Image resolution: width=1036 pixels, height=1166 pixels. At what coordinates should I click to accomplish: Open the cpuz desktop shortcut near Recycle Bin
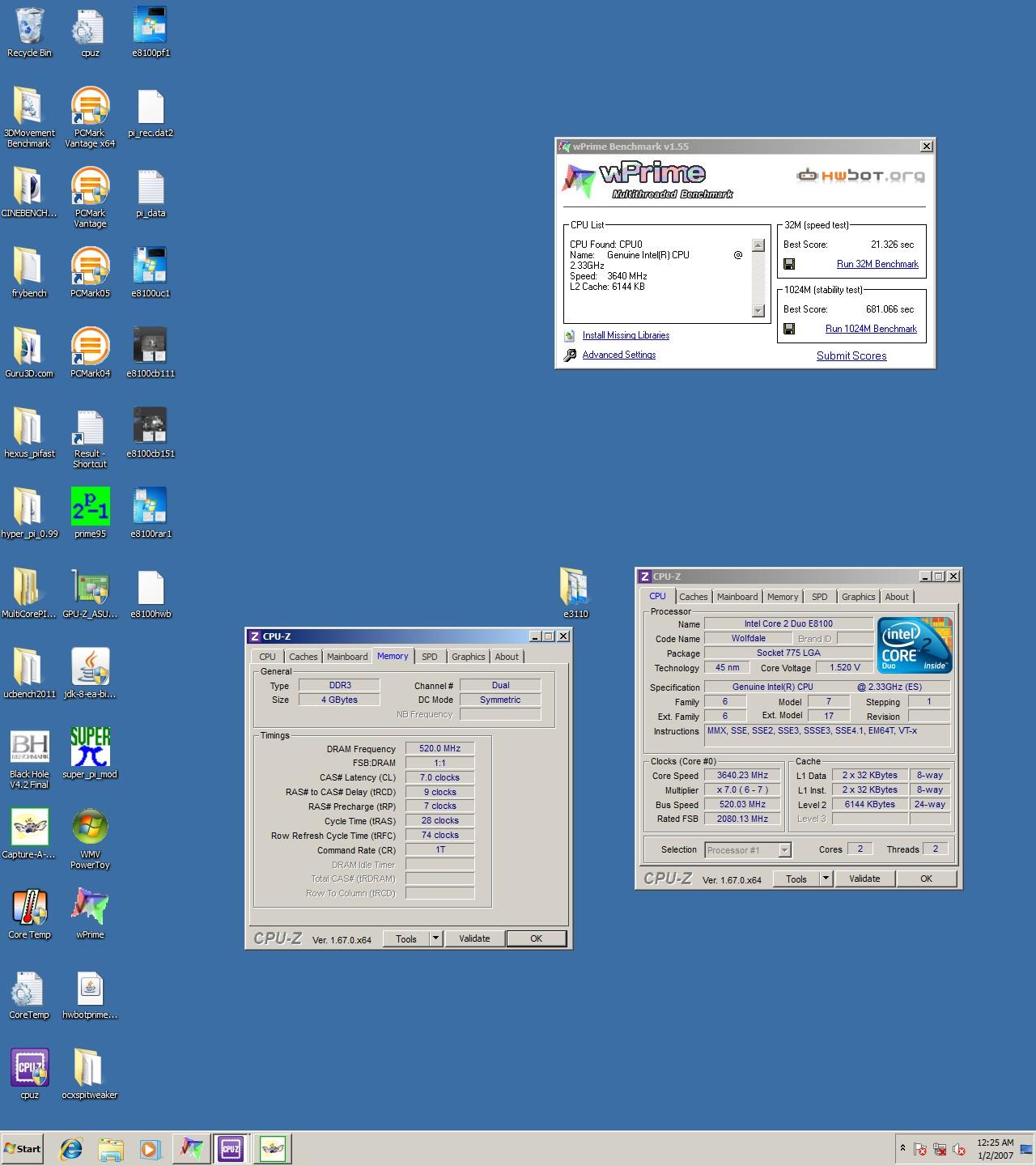(90, 32)
